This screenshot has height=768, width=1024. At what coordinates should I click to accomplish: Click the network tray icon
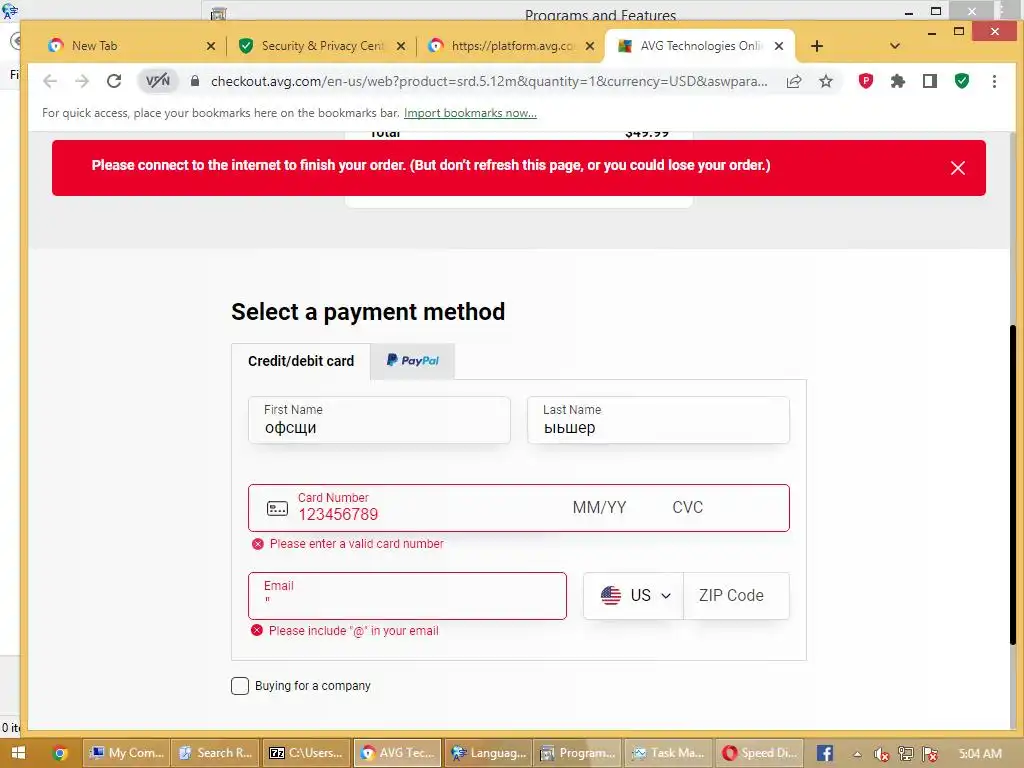pyautogui.click(x=906, y=754)
